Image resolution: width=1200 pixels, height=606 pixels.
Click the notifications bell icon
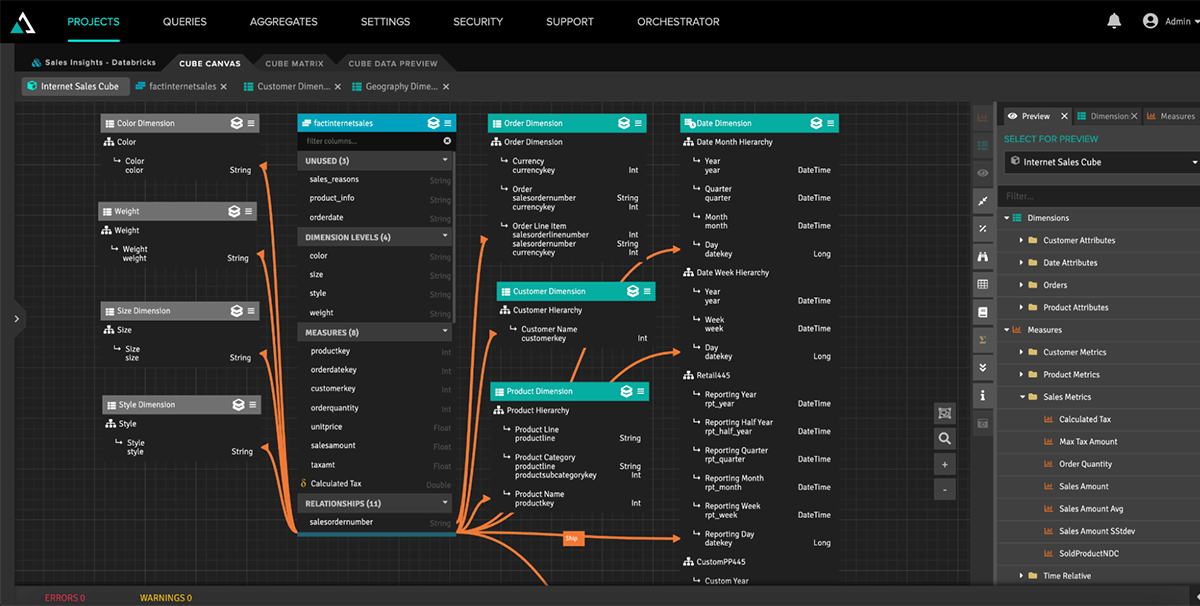coord(1114,21)
